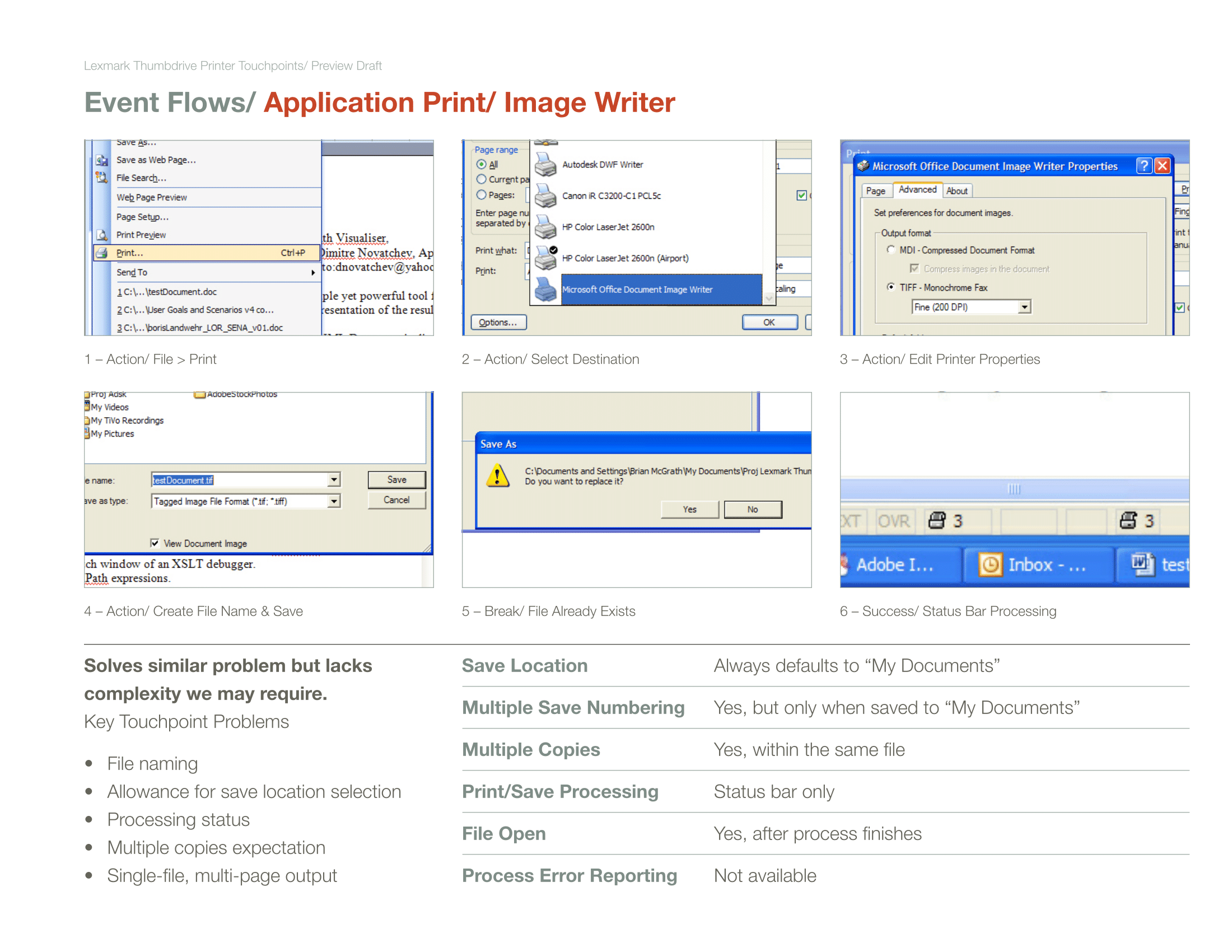
Task: Click the printer icon next to OVR
Action: [x=937, y=521]
